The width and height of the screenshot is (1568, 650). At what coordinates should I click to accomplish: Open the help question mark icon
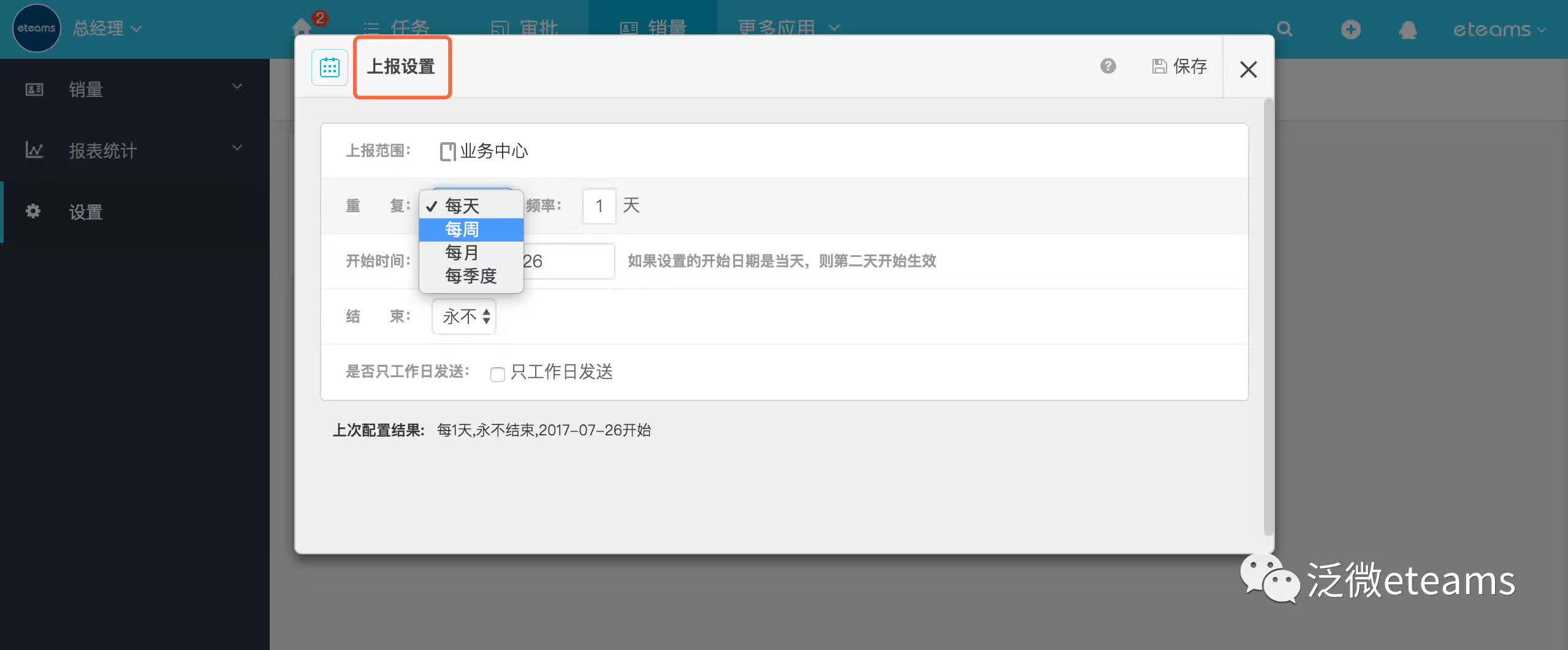point(1108,66)
